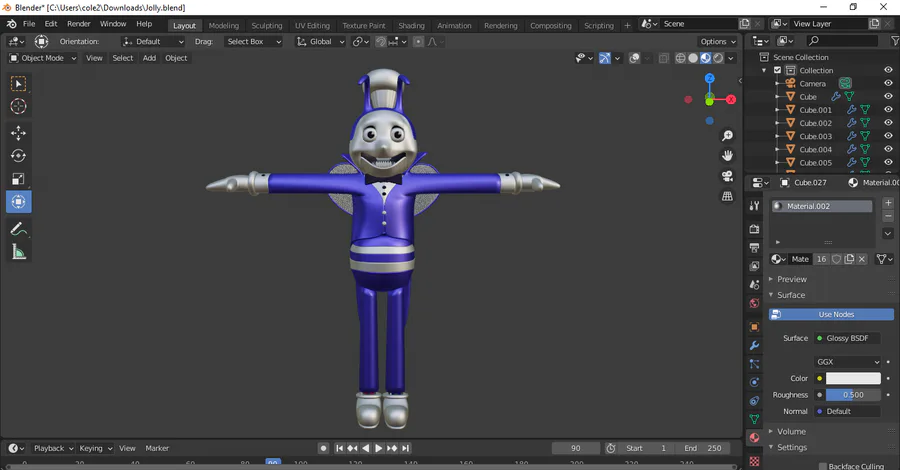Screen dimensions: 900x470
Task: Add a material slot with plus button
Action: click(x=888, y=203)
